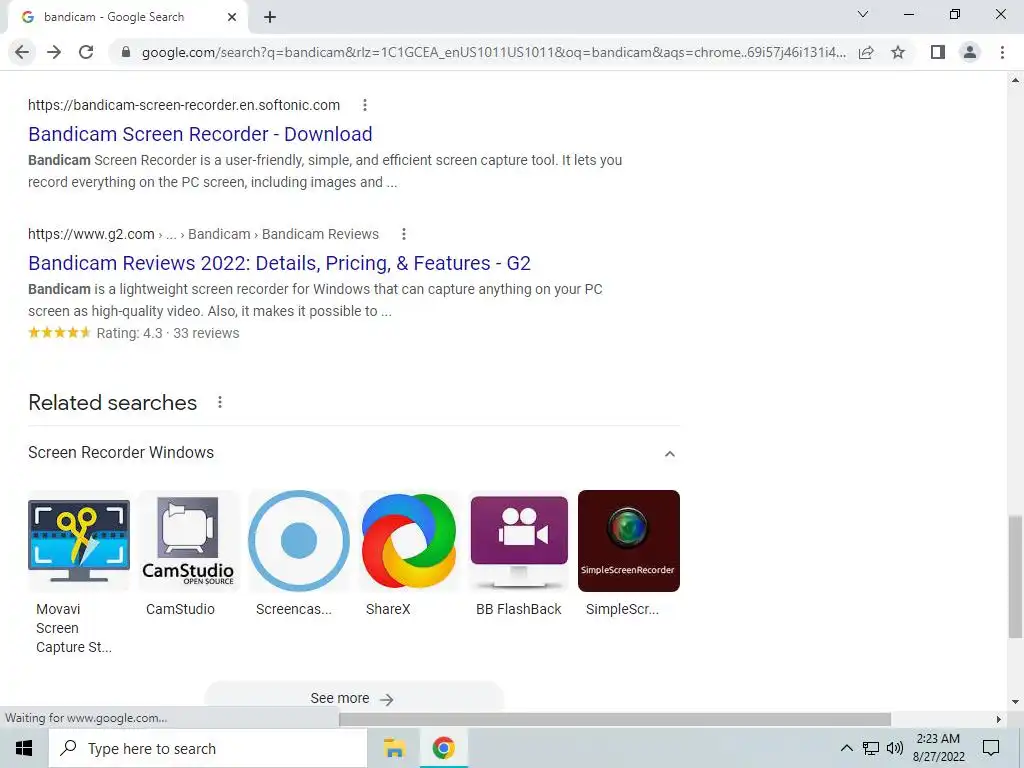Open the notification center icon
This screenshot has height=768, width=1024.
(x=991, y=748)
